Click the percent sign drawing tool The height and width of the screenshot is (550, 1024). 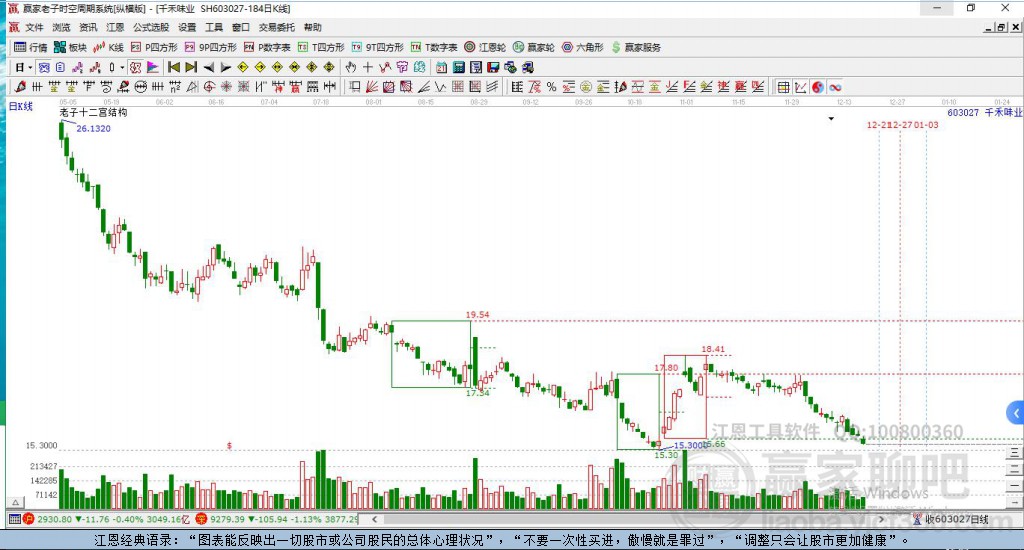tap(551, 87)
